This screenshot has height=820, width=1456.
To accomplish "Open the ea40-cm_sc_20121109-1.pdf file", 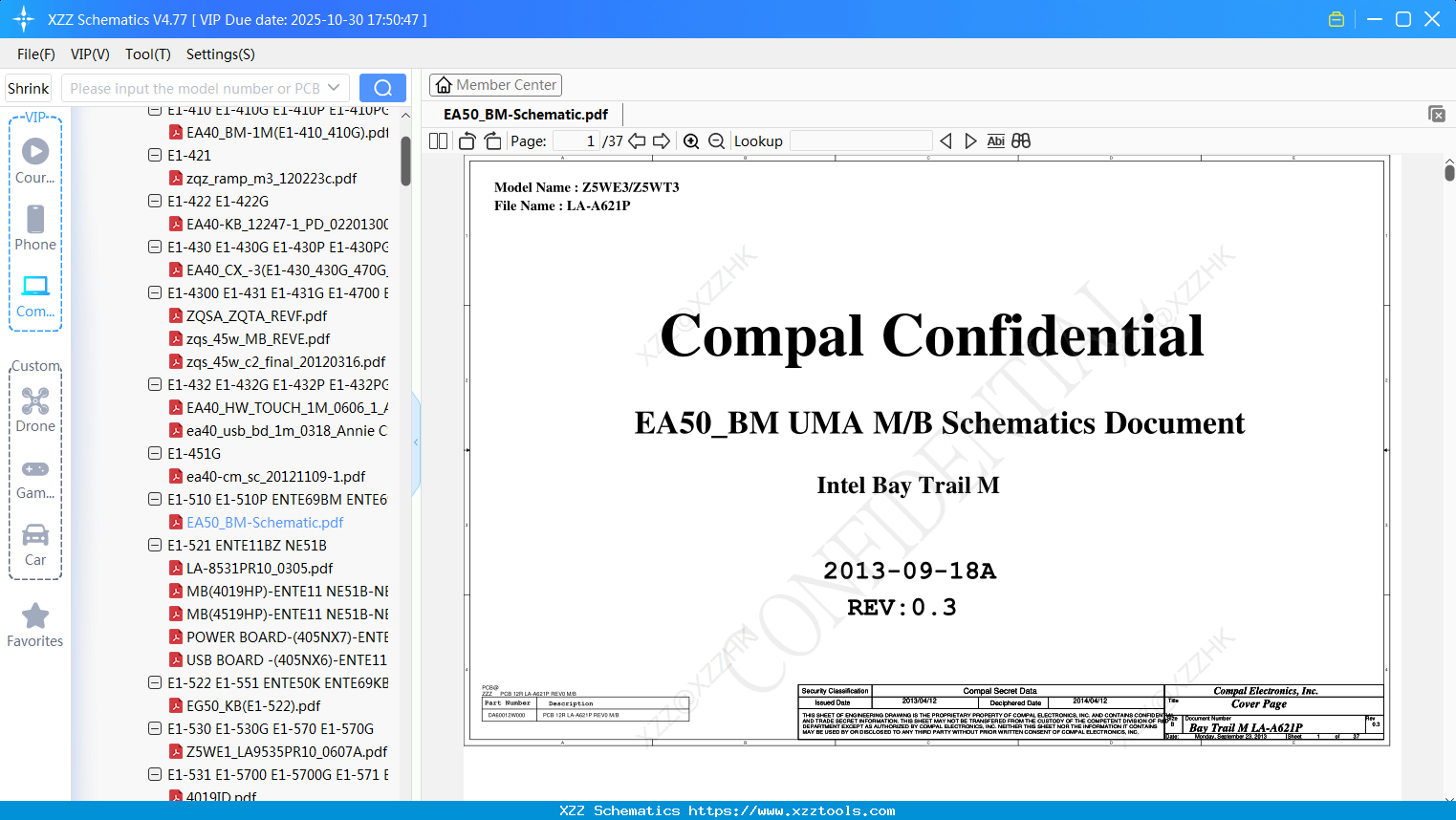I will (x=275, y=476).
